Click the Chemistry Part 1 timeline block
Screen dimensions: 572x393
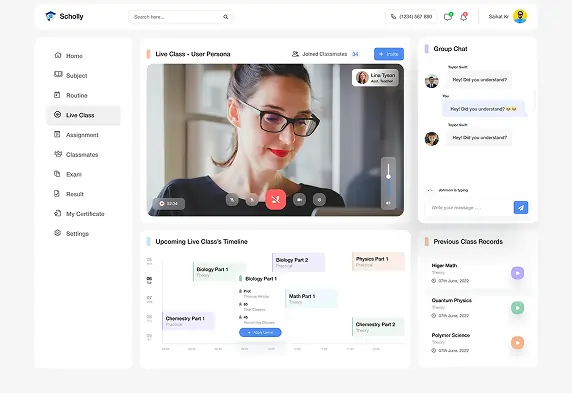188,321
